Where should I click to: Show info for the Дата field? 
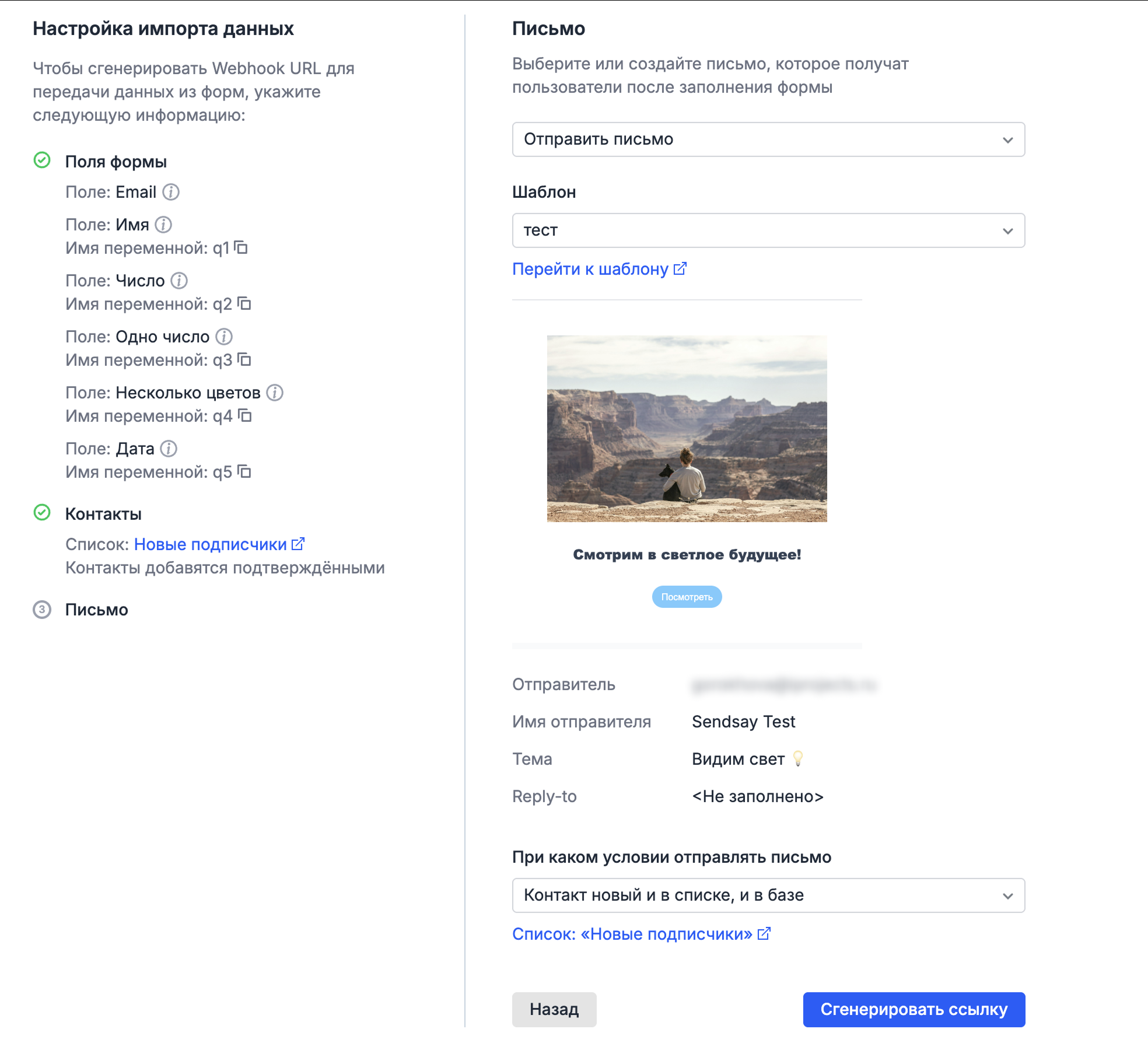[169, 449]
